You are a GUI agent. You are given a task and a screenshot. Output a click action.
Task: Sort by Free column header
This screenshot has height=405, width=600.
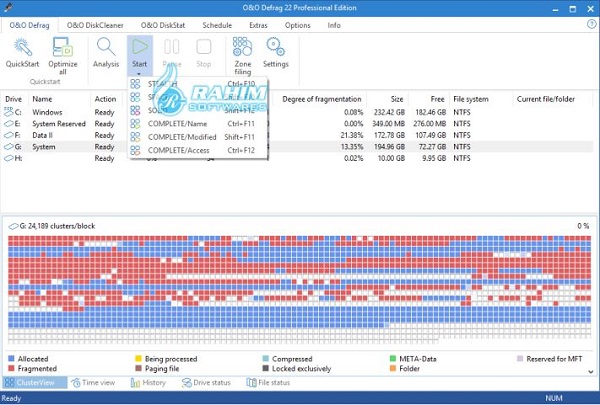(437, 99)
